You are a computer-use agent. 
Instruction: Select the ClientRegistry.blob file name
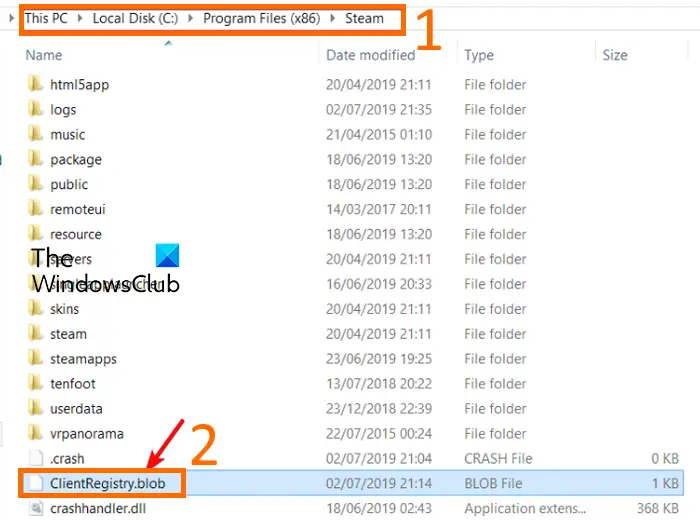pyautogui.click(x=108, y=483)
